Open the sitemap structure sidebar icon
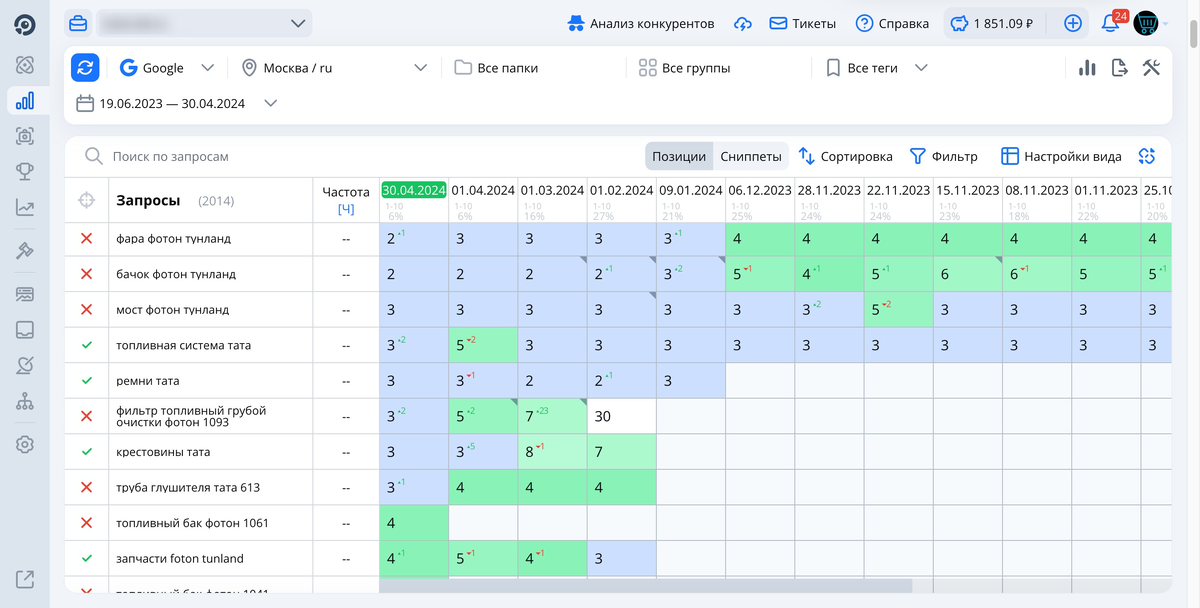The width and height of the screenshot is (1200, 608). pos(25,402)
